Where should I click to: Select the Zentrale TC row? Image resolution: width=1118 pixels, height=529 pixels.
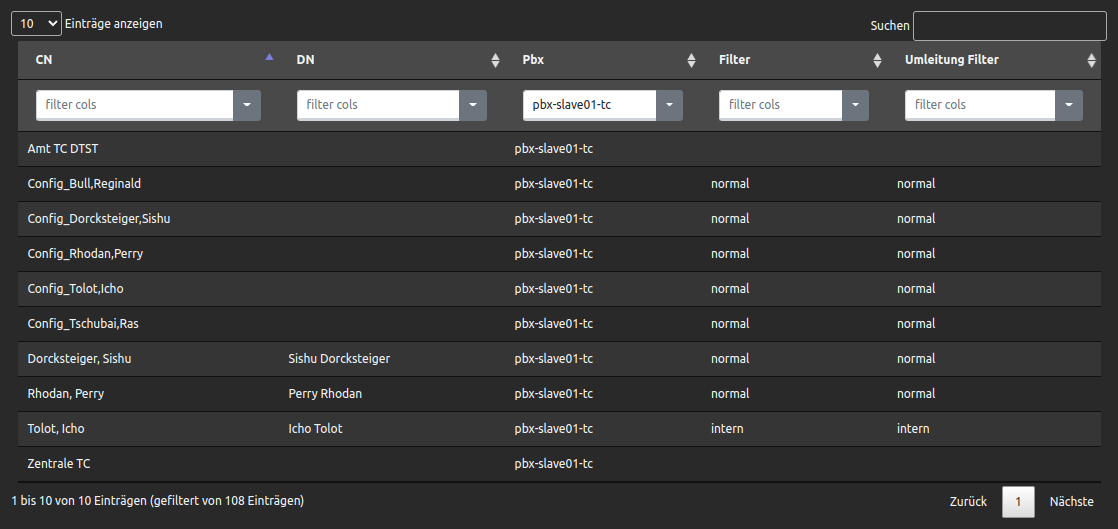coord(559,463)
